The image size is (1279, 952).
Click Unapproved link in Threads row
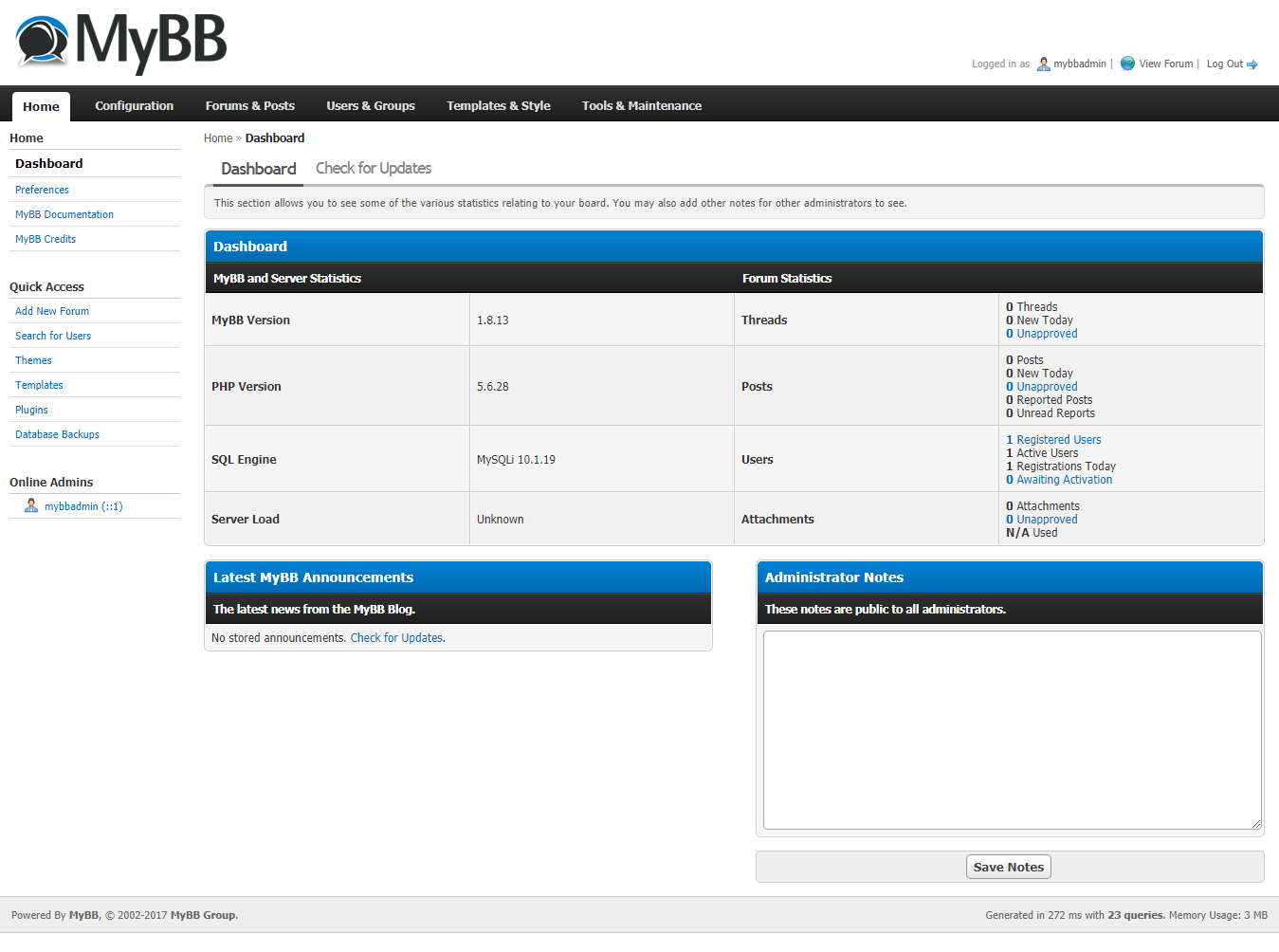[x=1042, y=334]
